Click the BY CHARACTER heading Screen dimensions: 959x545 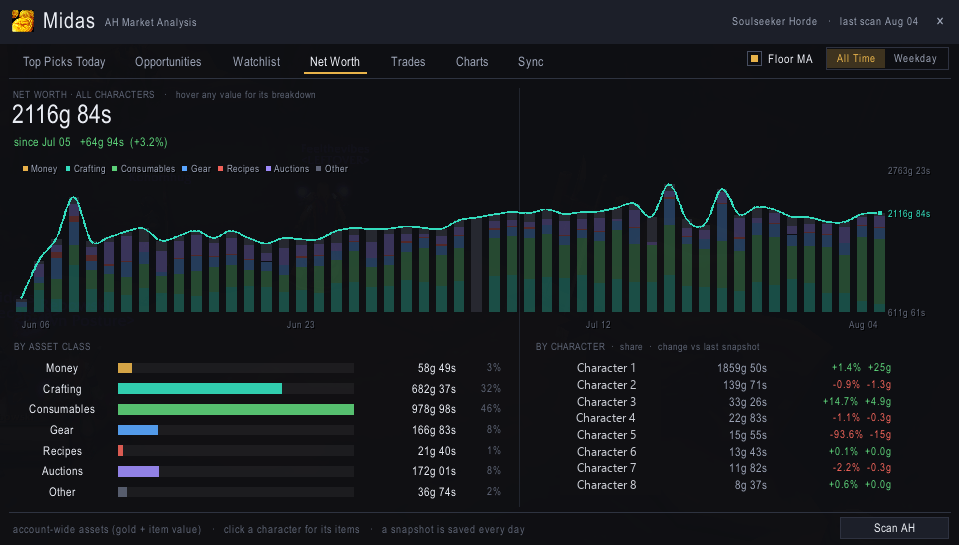tap(570, 347)
